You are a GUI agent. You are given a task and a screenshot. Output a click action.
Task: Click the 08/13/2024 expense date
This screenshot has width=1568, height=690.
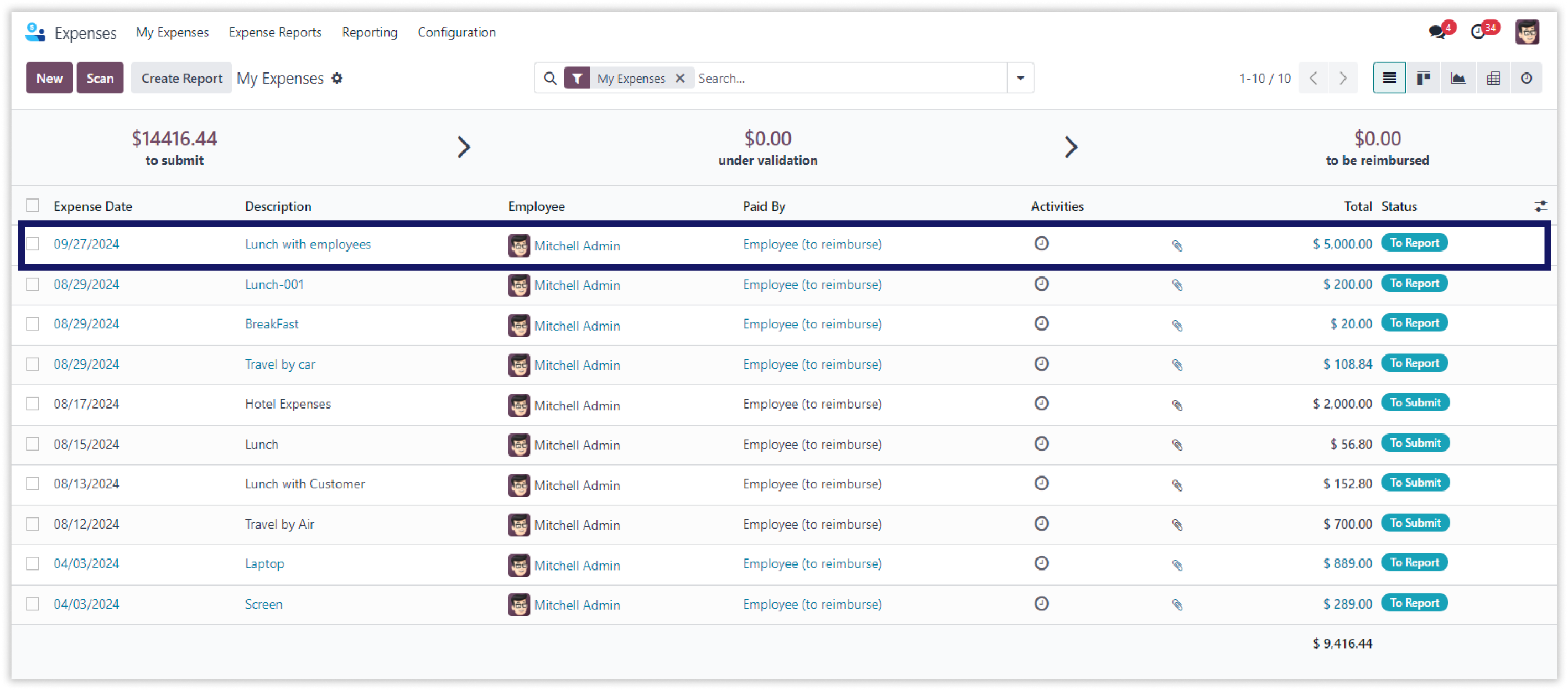[86, 484]
